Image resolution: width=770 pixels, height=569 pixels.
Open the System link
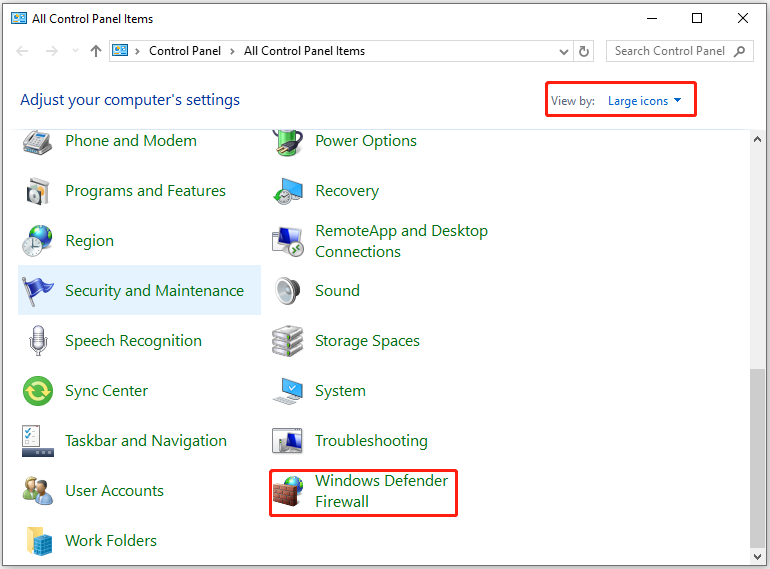coord(340,391)
